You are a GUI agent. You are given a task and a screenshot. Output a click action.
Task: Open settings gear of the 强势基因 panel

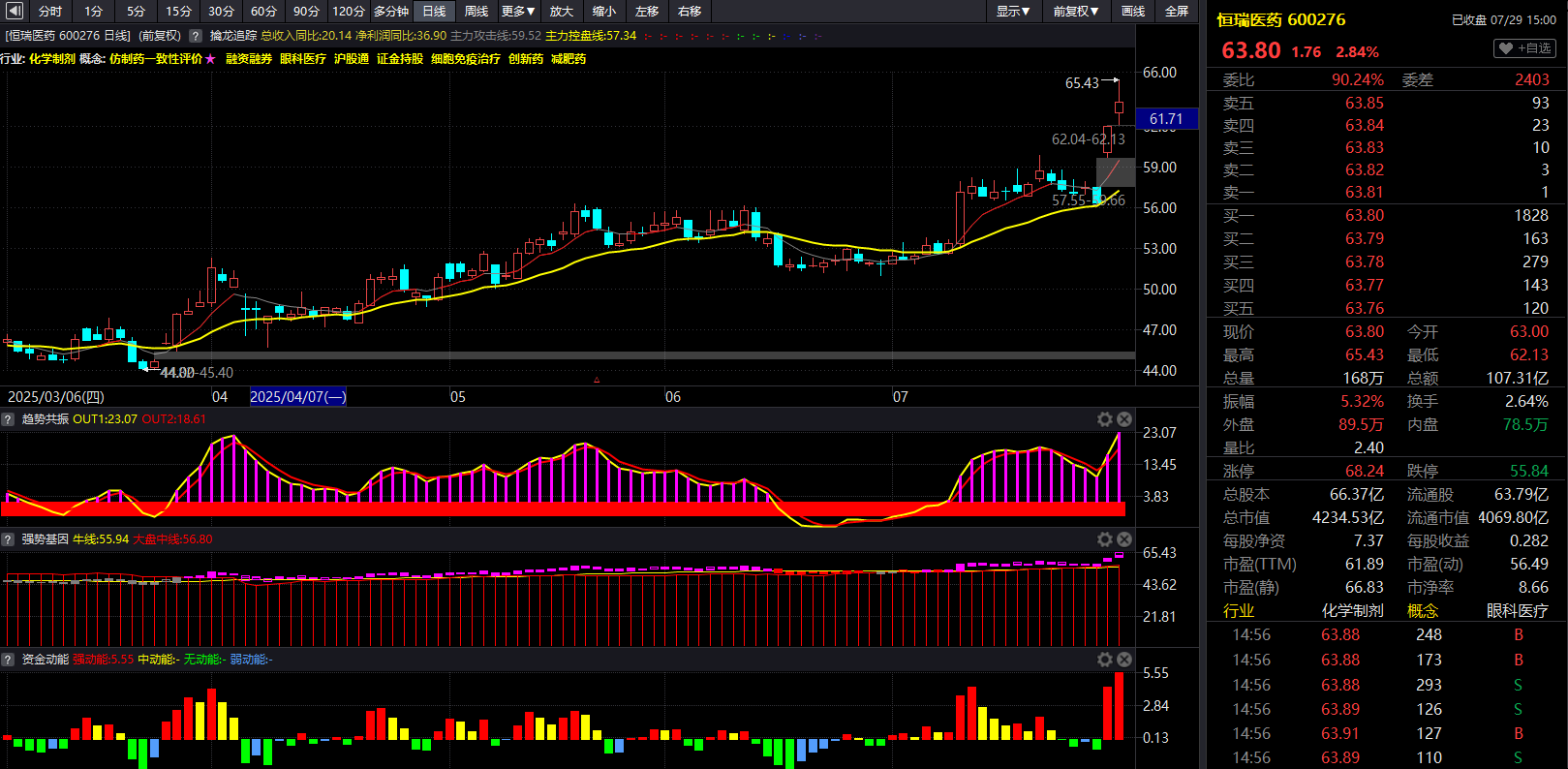(x=1105, y=539)
